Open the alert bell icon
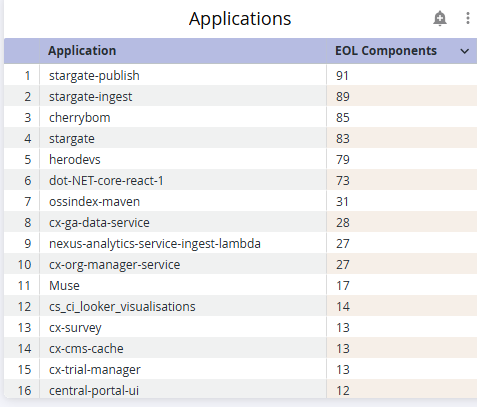 pyautogui.click(x=440, y=18)
